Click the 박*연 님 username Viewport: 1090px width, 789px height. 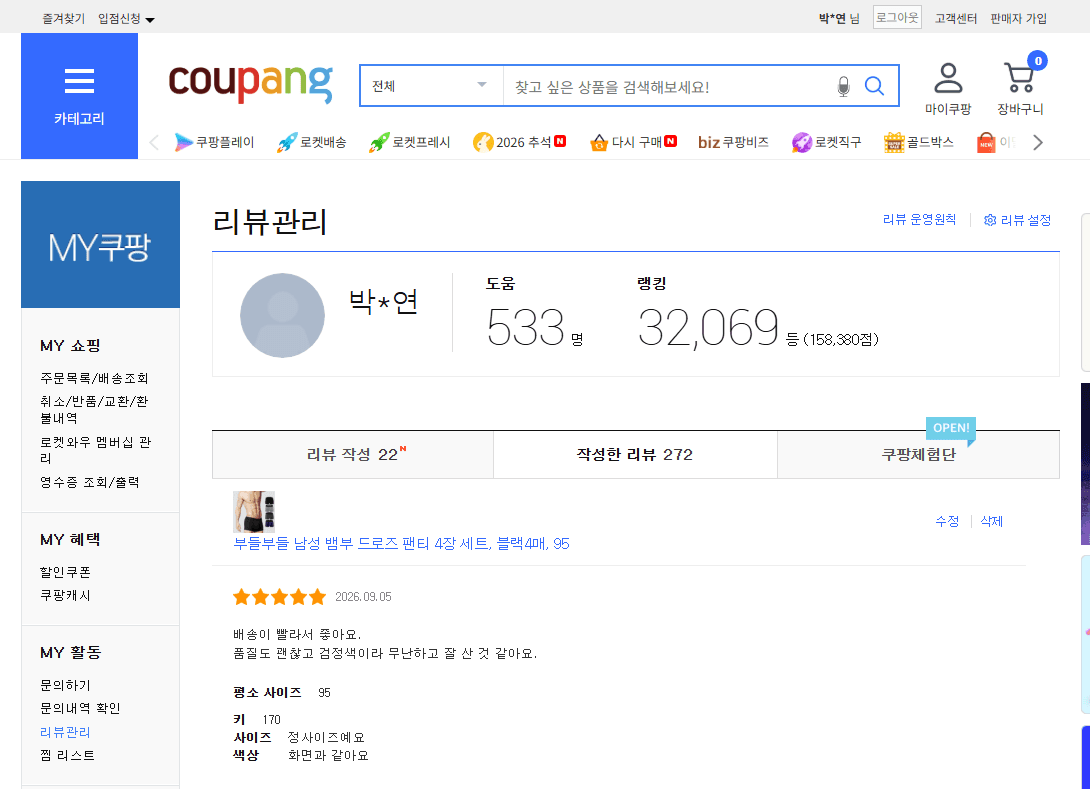click(x=838, y=19)
